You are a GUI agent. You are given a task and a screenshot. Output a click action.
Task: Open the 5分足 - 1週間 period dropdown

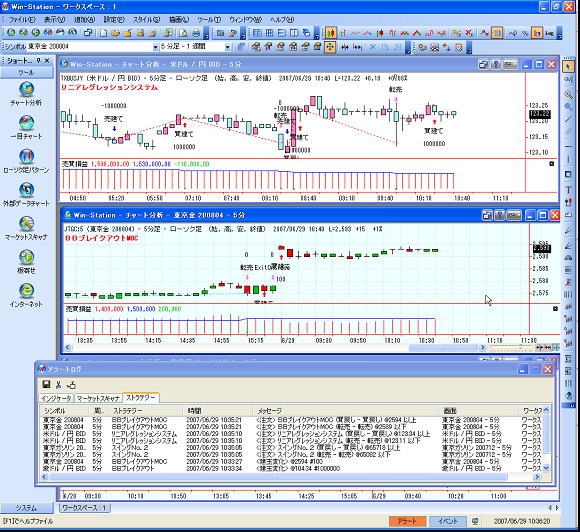227,47
